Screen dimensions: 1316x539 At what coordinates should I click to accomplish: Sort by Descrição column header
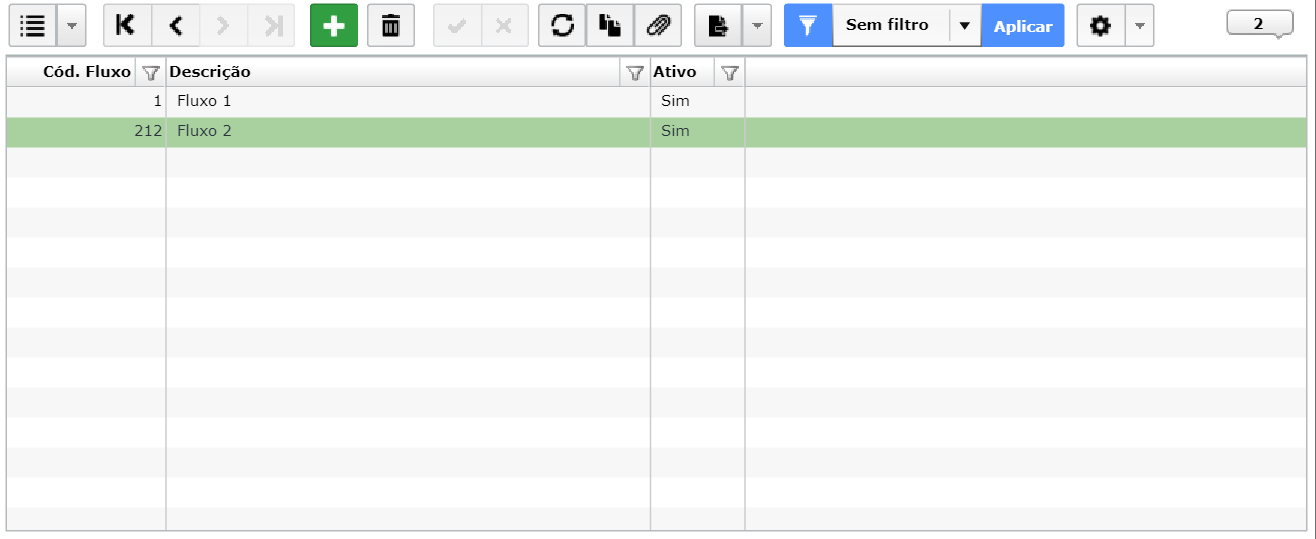(x=210, y=72)
